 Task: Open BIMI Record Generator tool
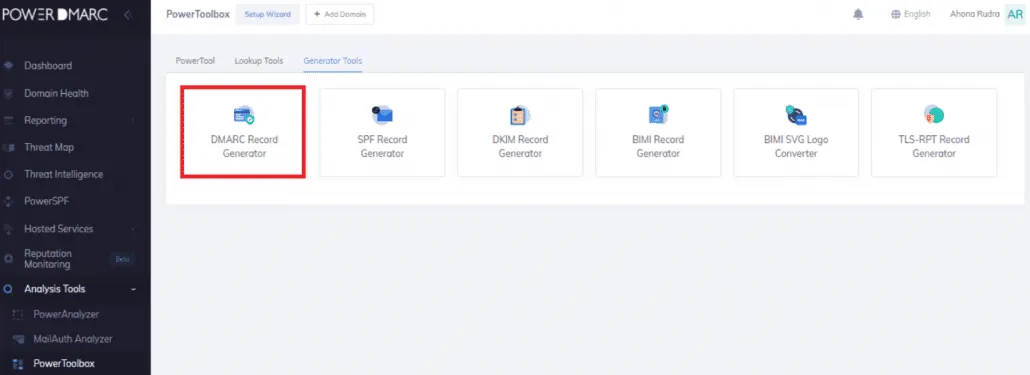[x=658, y=132]
